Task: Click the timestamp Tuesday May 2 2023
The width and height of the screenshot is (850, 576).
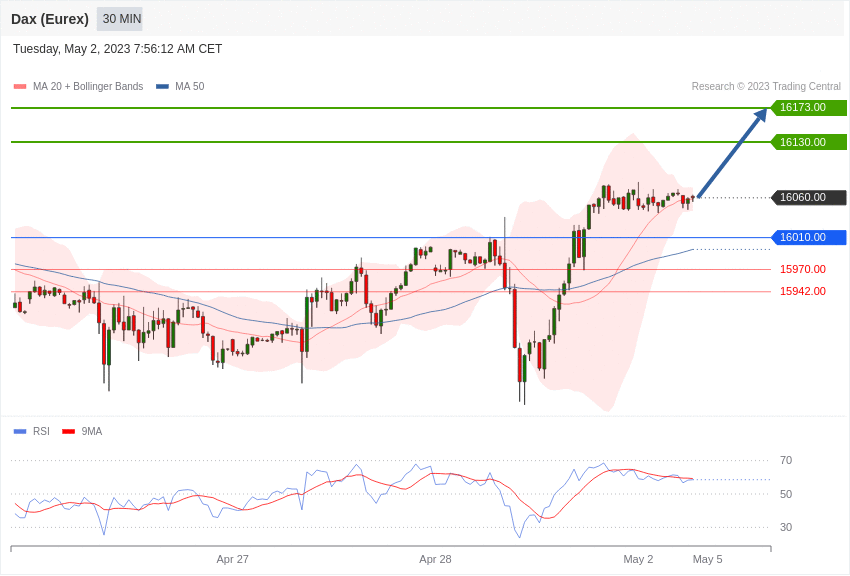Action: [x=116, y=48]
